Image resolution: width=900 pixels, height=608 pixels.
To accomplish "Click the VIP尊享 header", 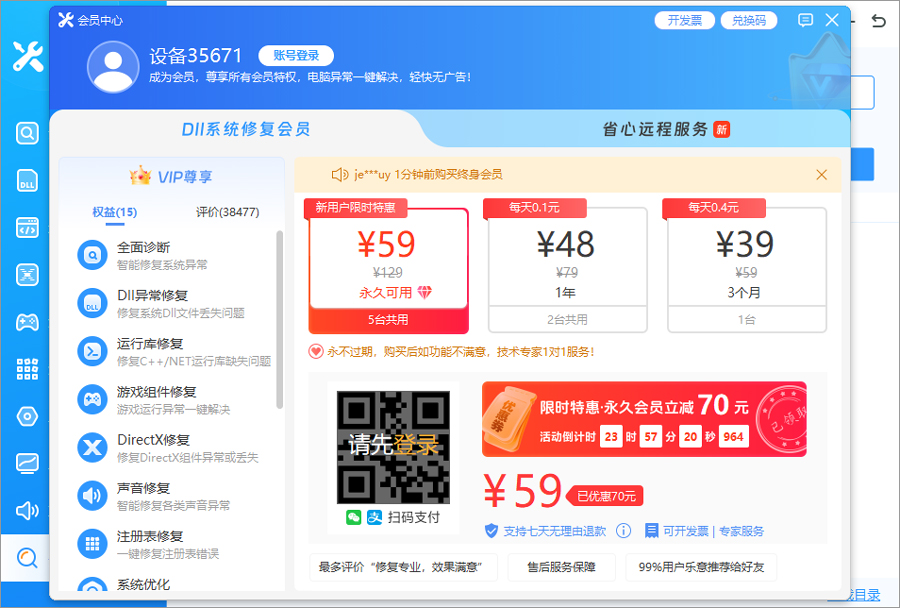I will point(171,177).
